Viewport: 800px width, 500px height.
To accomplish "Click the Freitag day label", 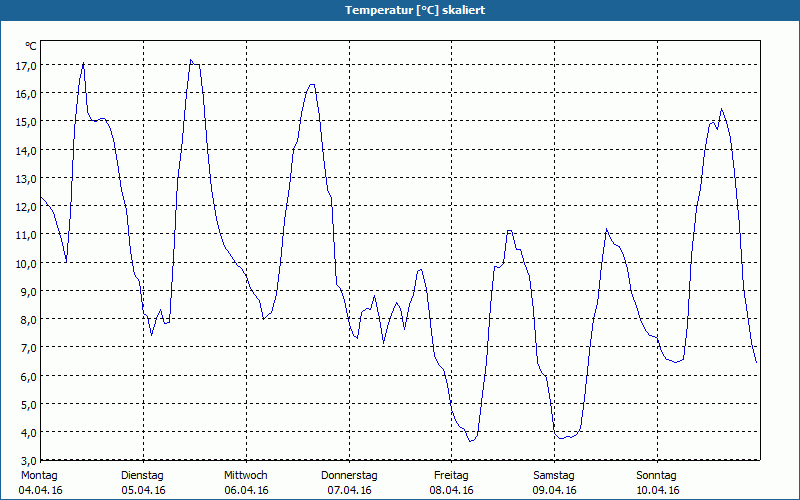I will coord(451,476).
